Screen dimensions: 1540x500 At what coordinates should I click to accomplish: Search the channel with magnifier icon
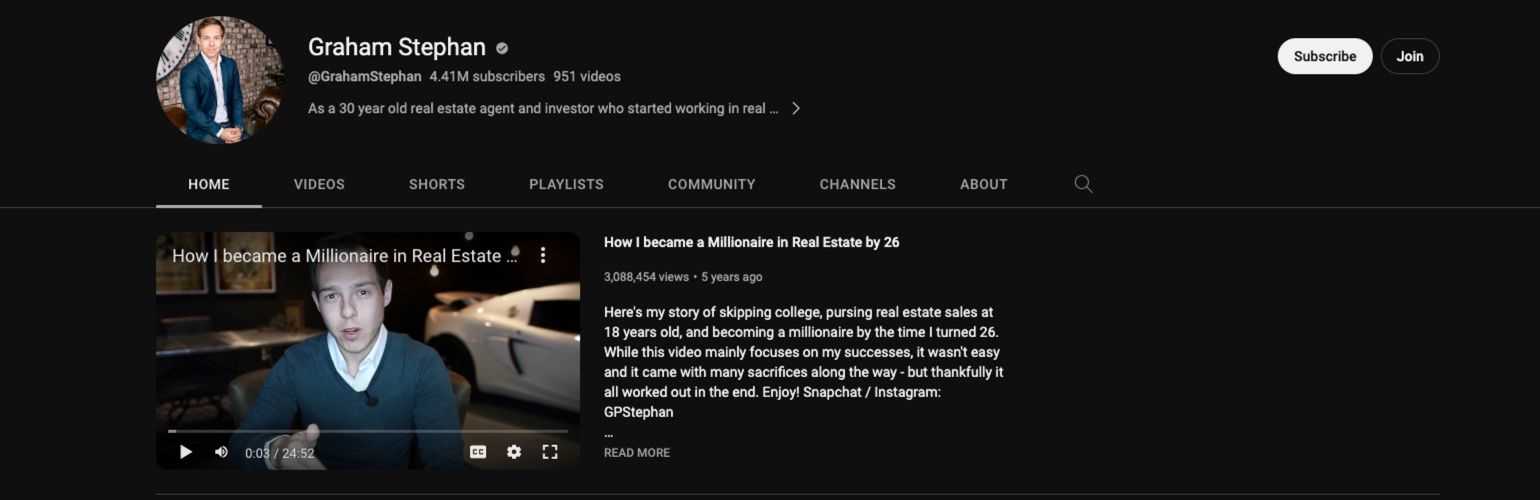[x=1083, y=184]
